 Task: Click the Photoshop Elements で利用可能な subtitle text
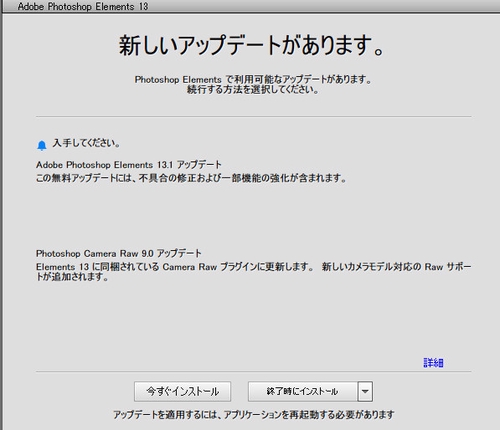(253, 80)
